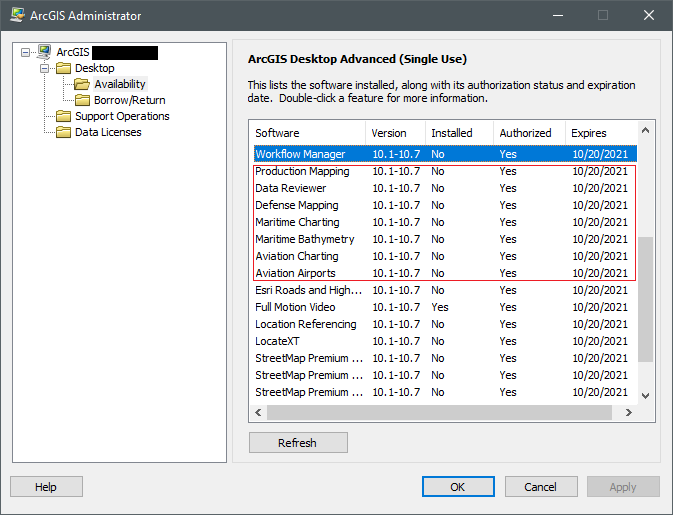
Task: Select the Desktop tree label
Action: pos(94,68)
